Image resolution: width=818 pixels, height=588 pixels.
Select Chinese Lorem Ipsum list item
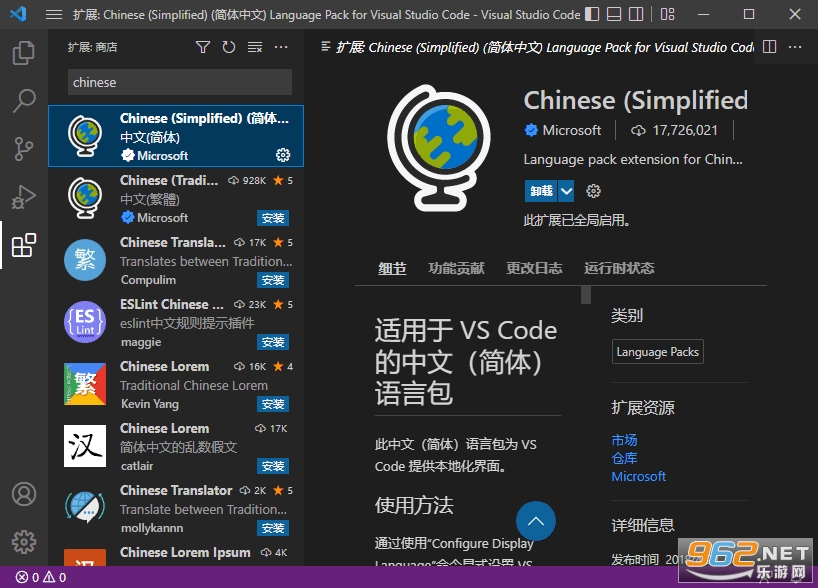pyautogui.click(x=176, y=553)
